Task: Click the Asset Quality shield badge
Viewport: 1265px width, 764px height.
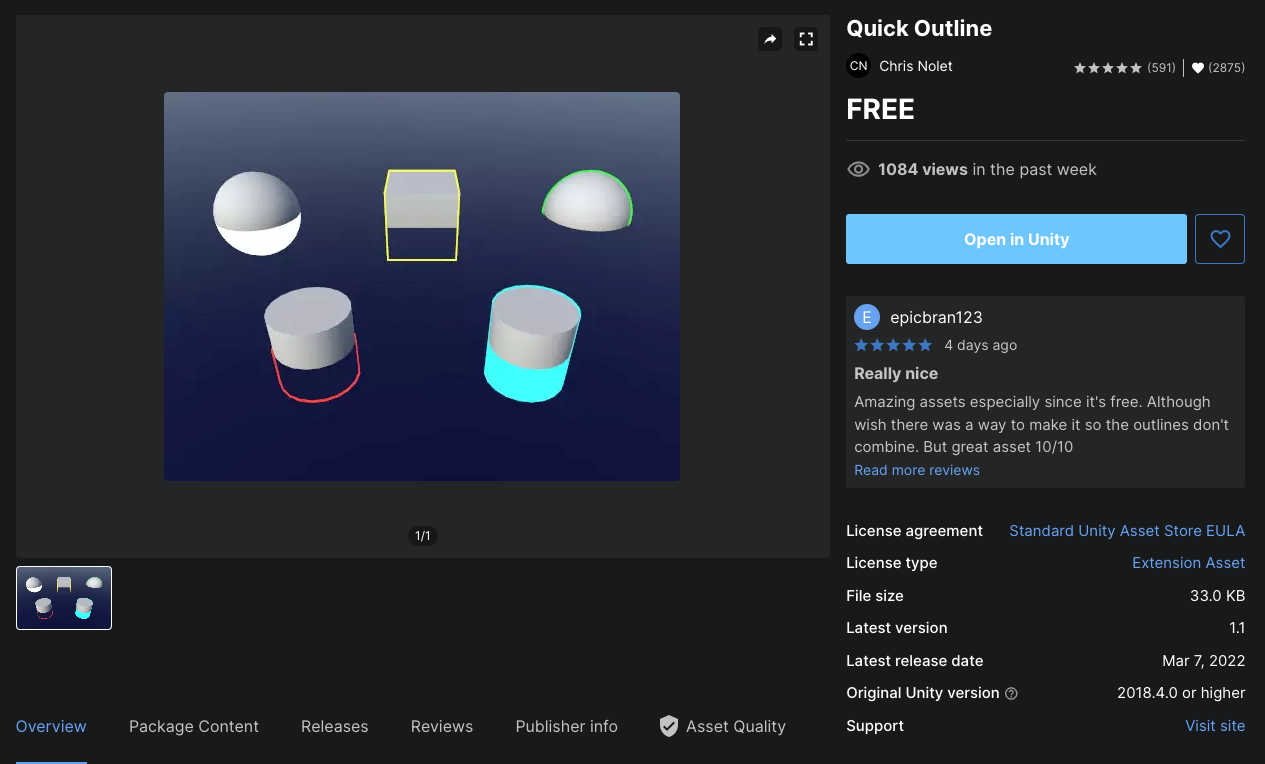Action: 668,726
